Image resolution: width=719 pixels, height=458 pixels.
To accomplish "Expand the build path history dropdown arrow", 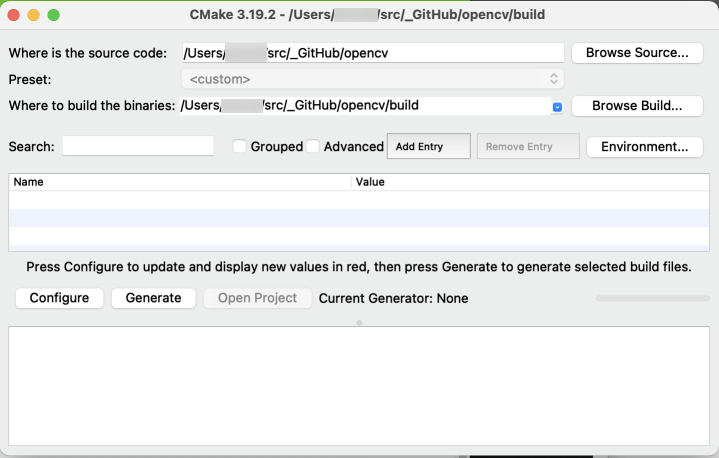I will click(557, 107).
